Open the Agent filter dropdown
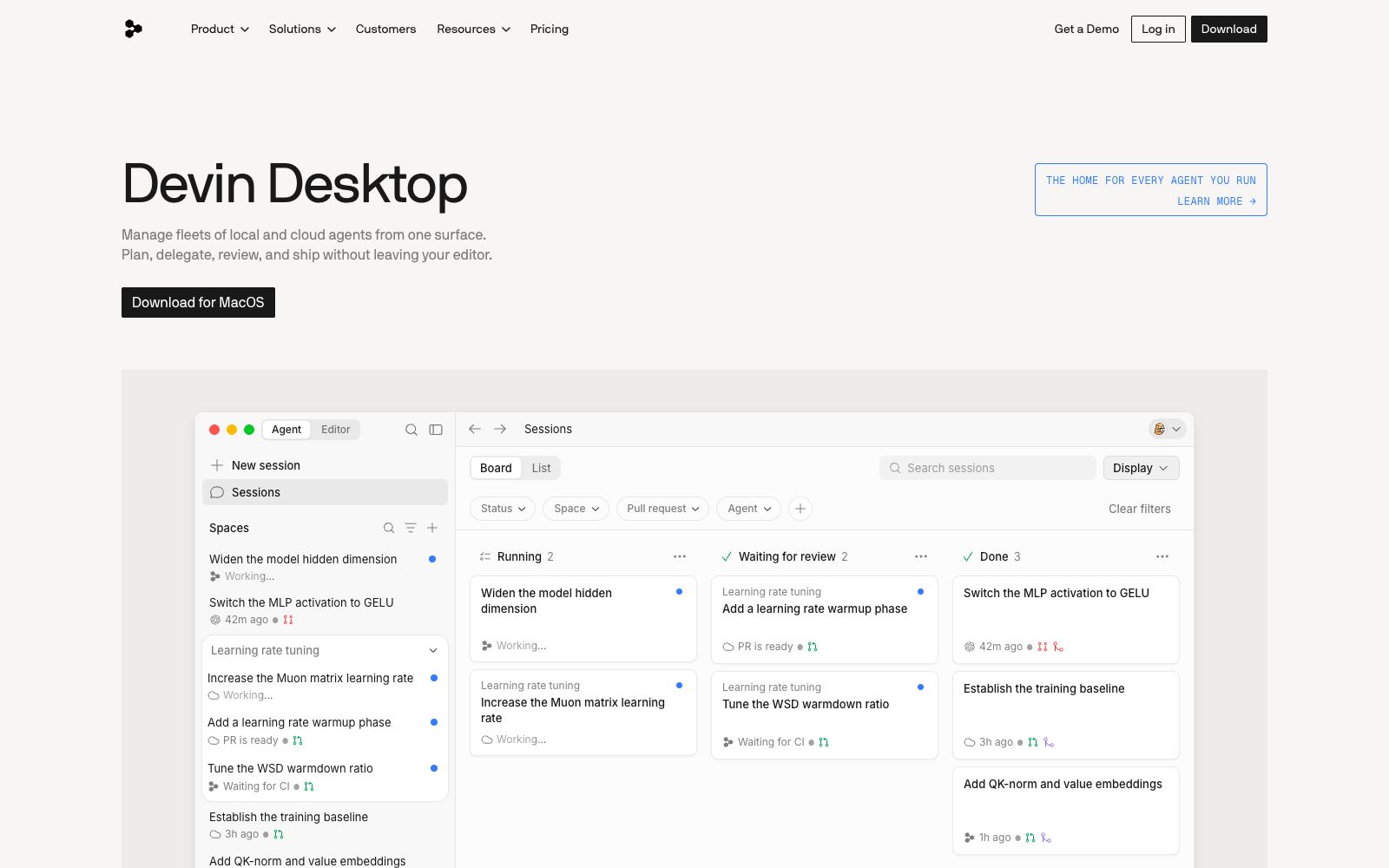1389x868 pixels. coord(749,509)
